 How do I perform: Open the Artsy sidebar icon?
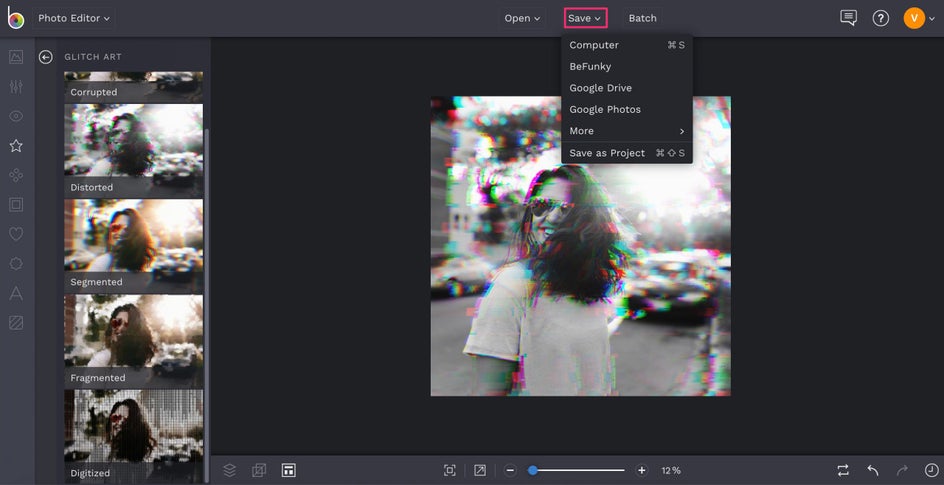point(16,175)
